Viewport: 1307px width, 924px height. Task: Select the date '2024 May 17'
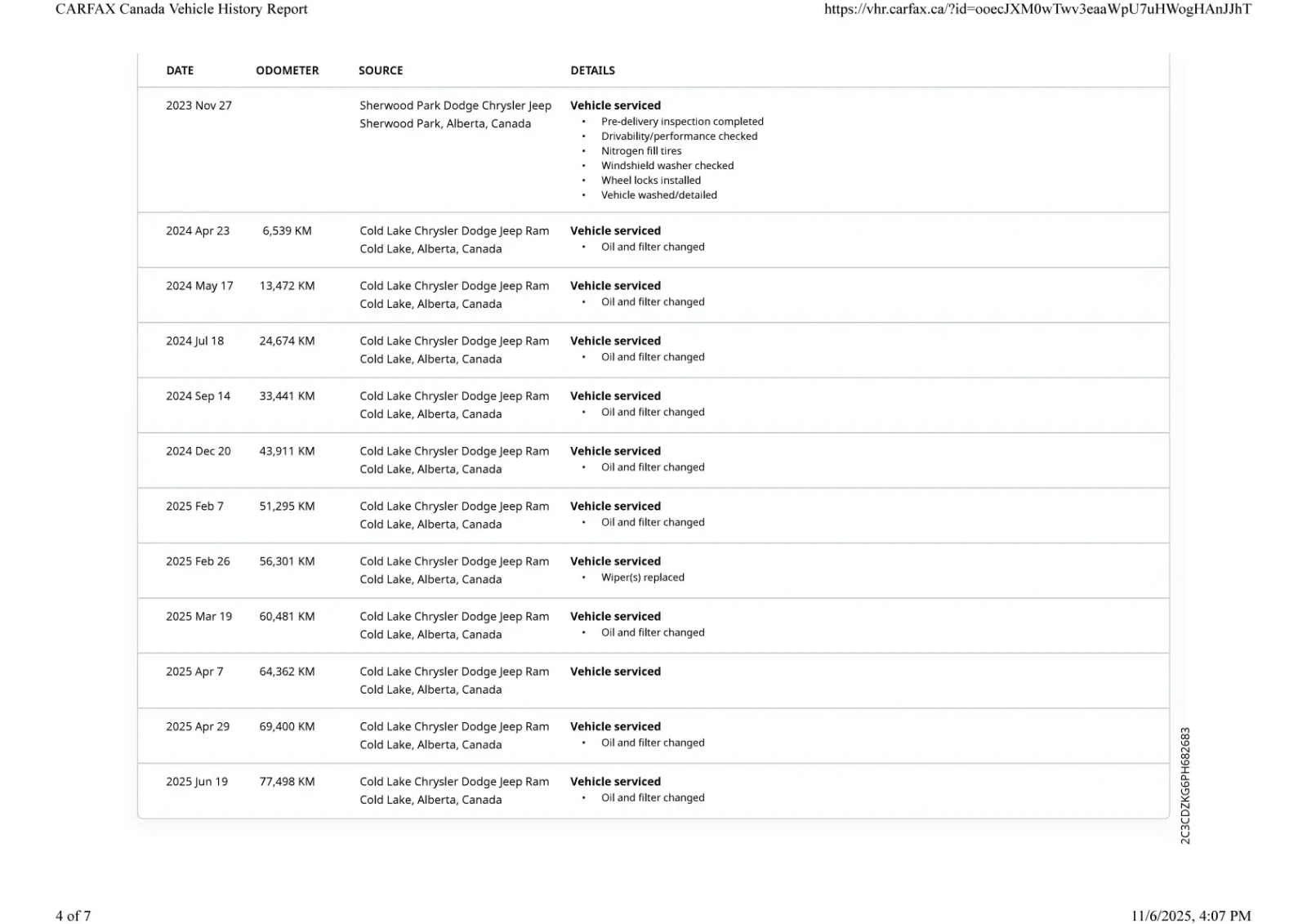pyautogui.click(x=199, y=286)
